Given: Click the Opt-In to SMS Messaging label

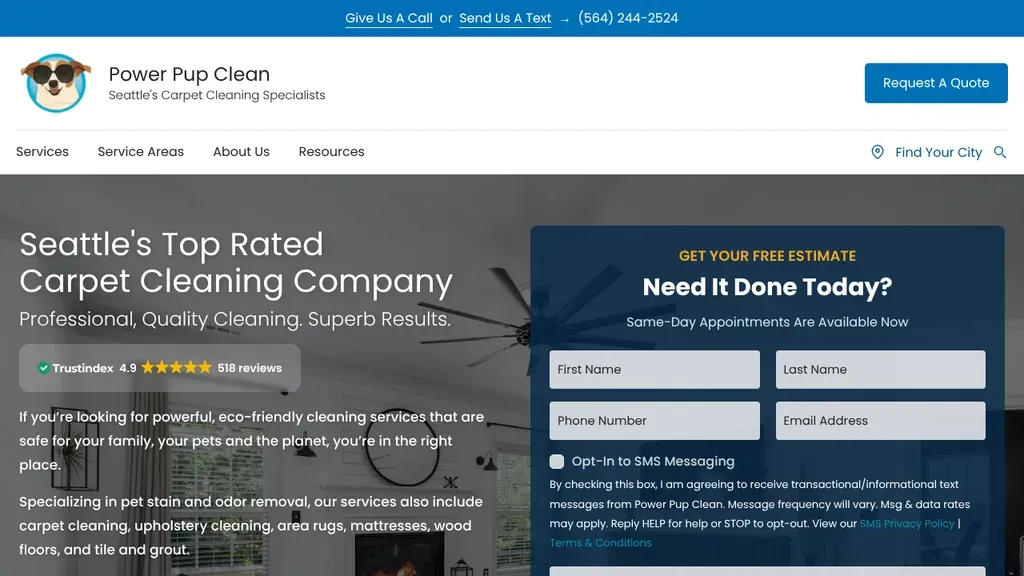Looking at the screenshot, I should [653, 462].
